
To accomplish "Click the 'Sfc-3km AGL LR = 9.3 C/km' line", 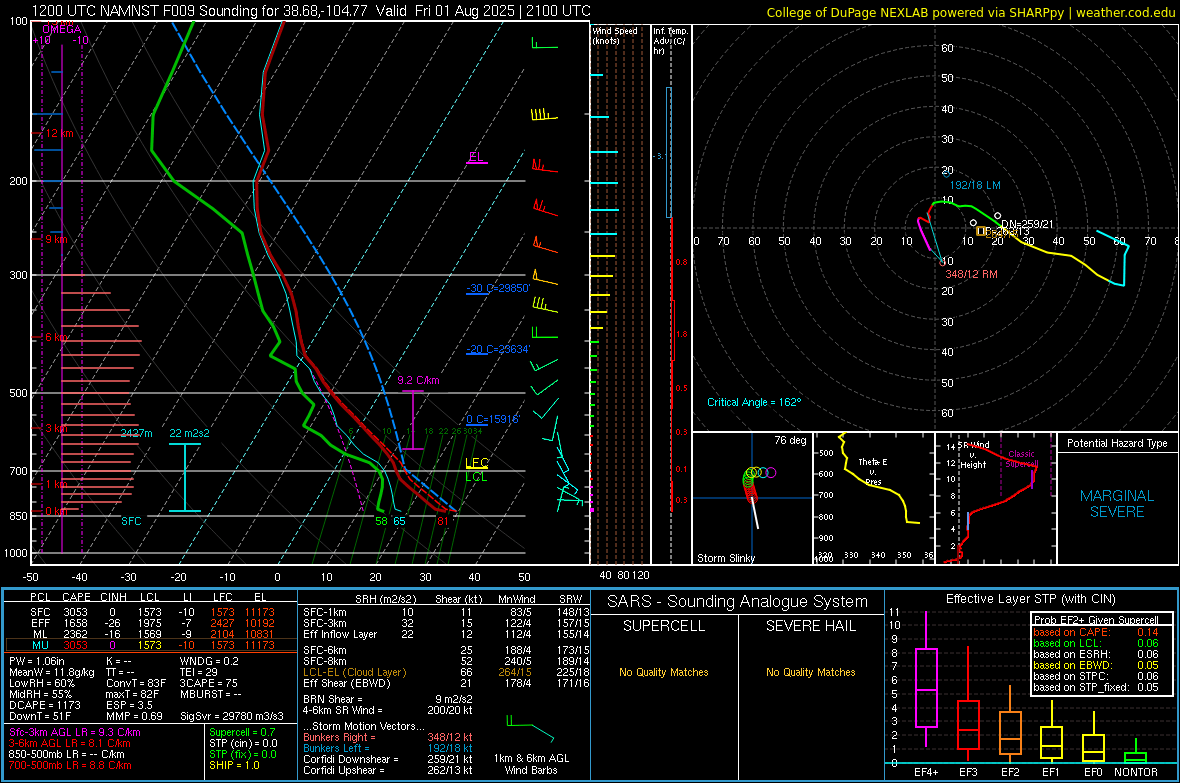I will pos(75,732).
